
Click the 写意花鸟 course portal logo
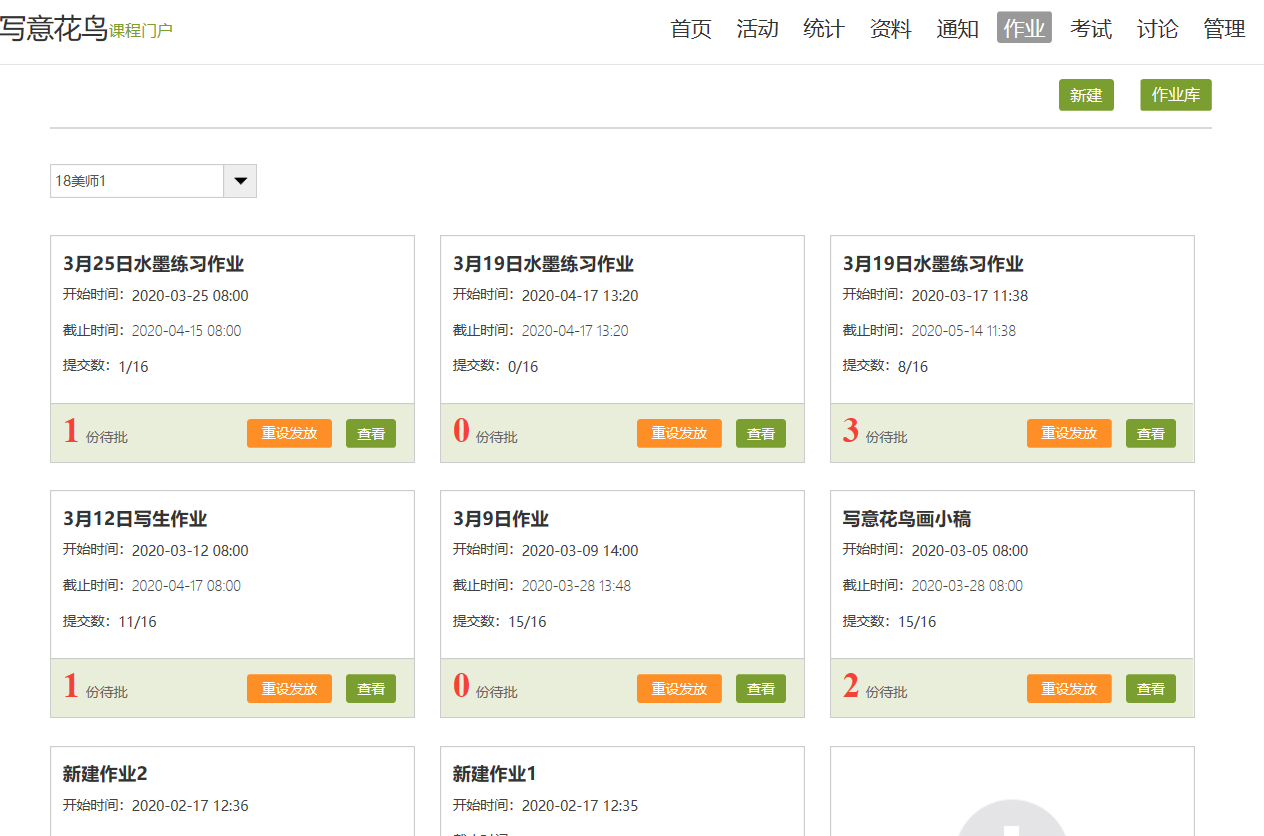pyautogui.click(x=86, y=29)
